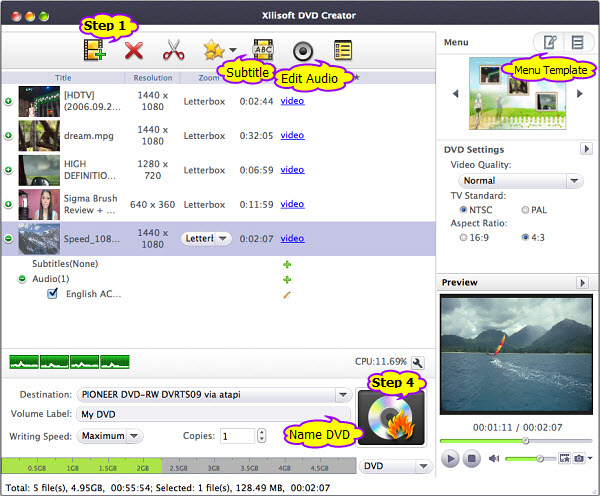This screenshot has height=496, width=600.
Task: Click the Copies stepper arrows
Action: click(x=262, y=436)
